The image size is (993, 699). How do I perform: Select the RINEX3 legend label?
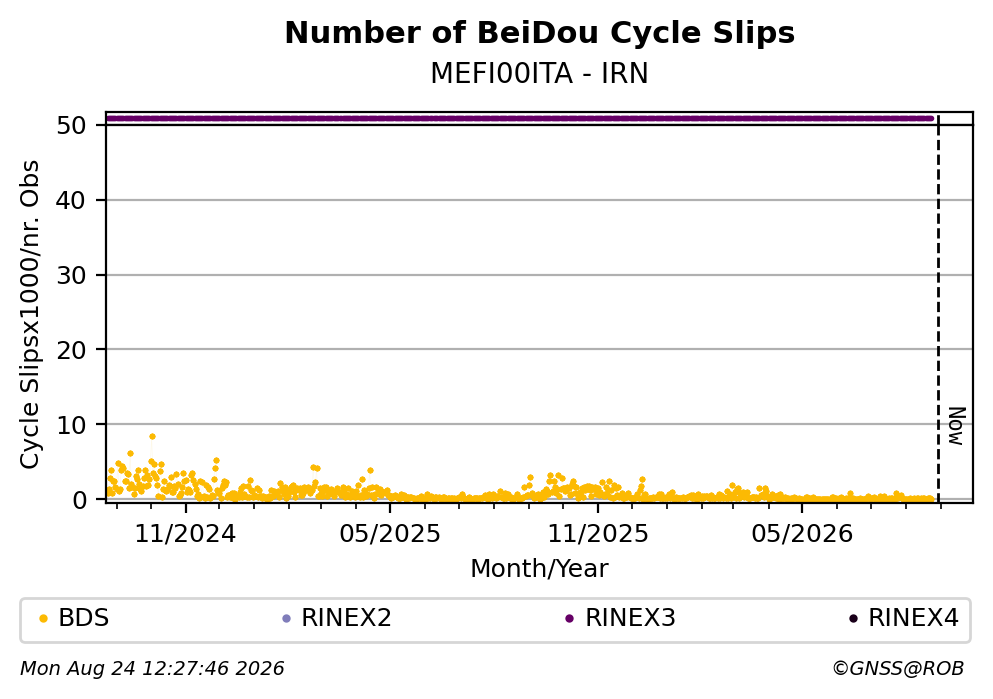(x=630, y=618)
